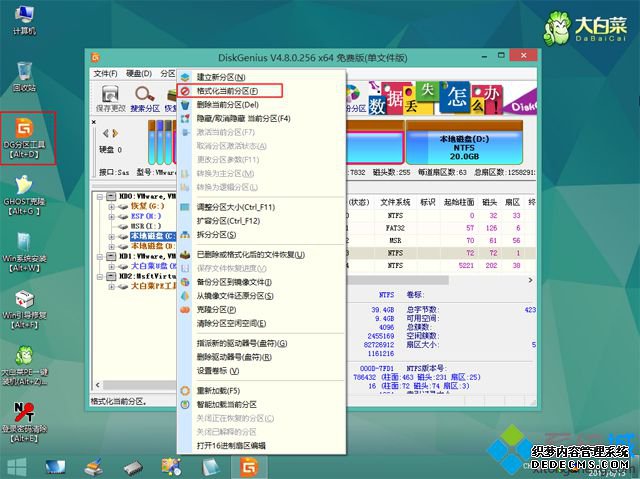Click the 建立新分区 menu entry icon
The width and height of the screenshot is (640, 479).
click(185, 77)
